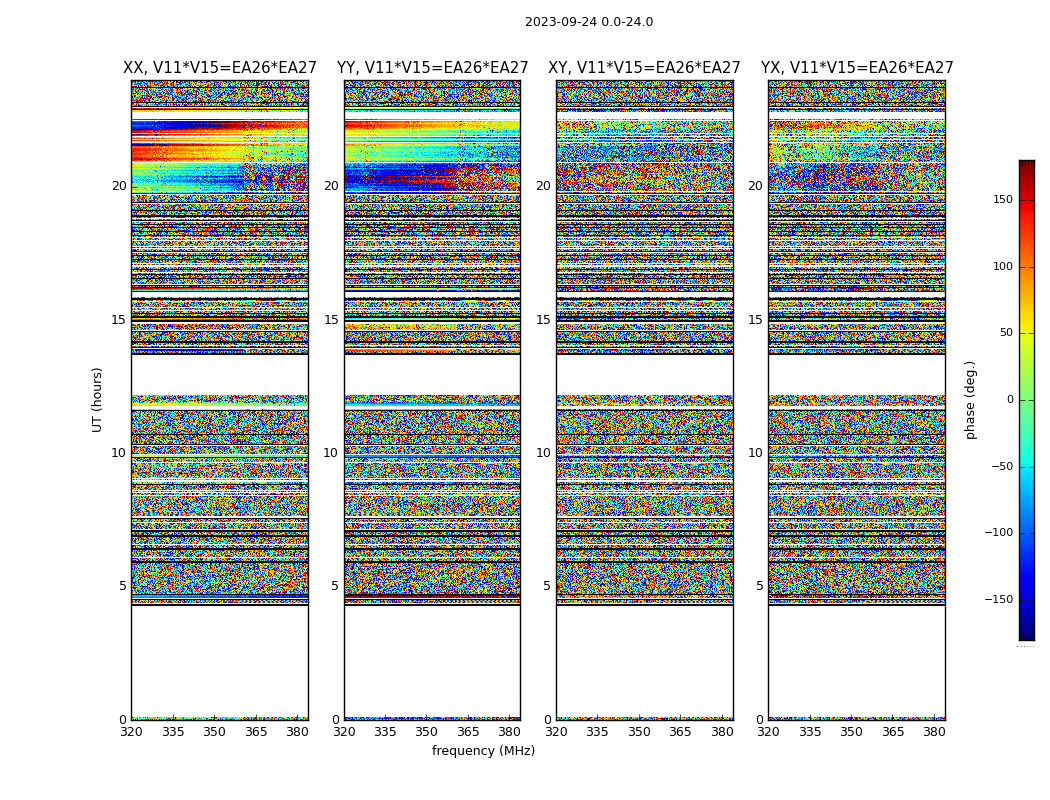This screenshot has width=1050, height=800.
Task: Click the 50 tick on the colorbar
Action: 1006,333
